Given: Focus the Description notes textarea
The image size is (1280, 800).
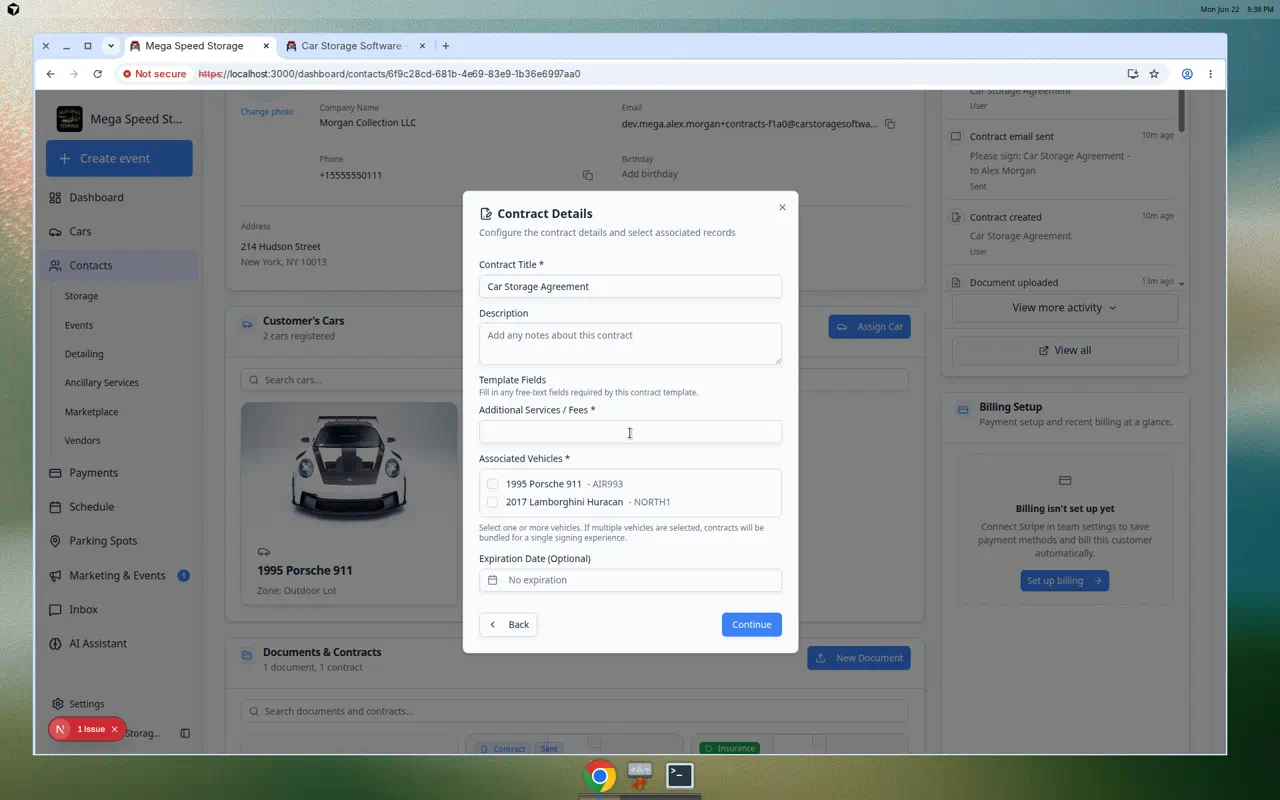Looking at the screenshot, I should coord(630,343).
